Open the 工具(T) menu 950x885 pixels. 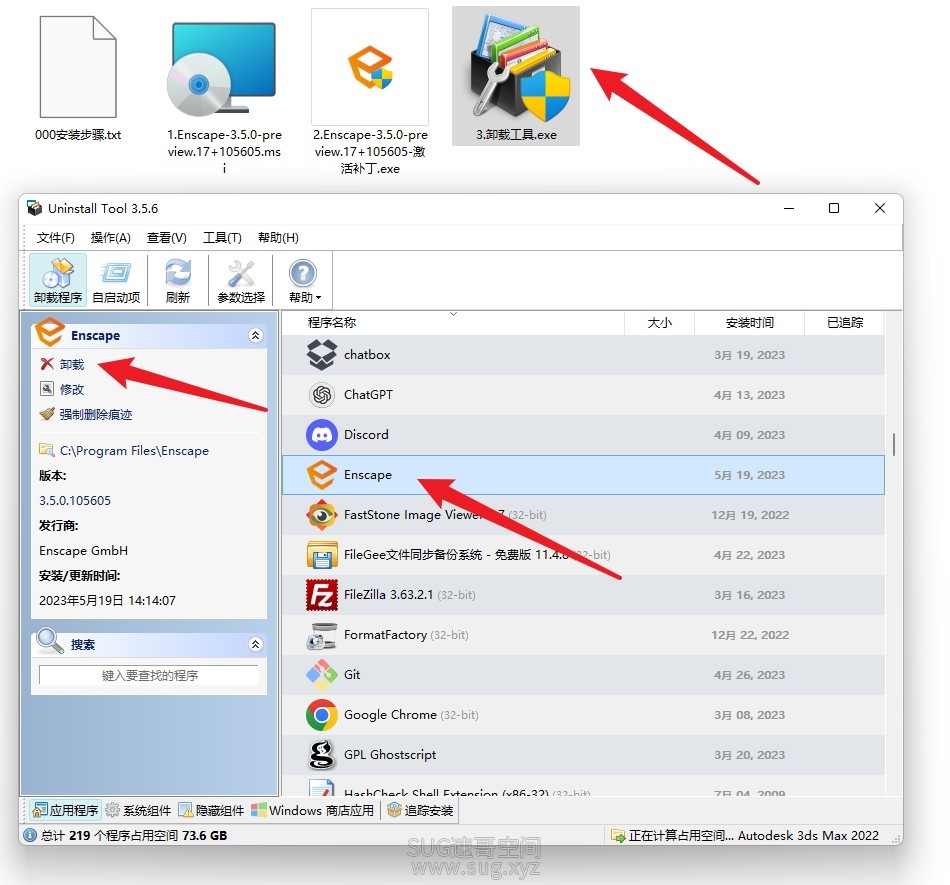[x=222, y=237]
